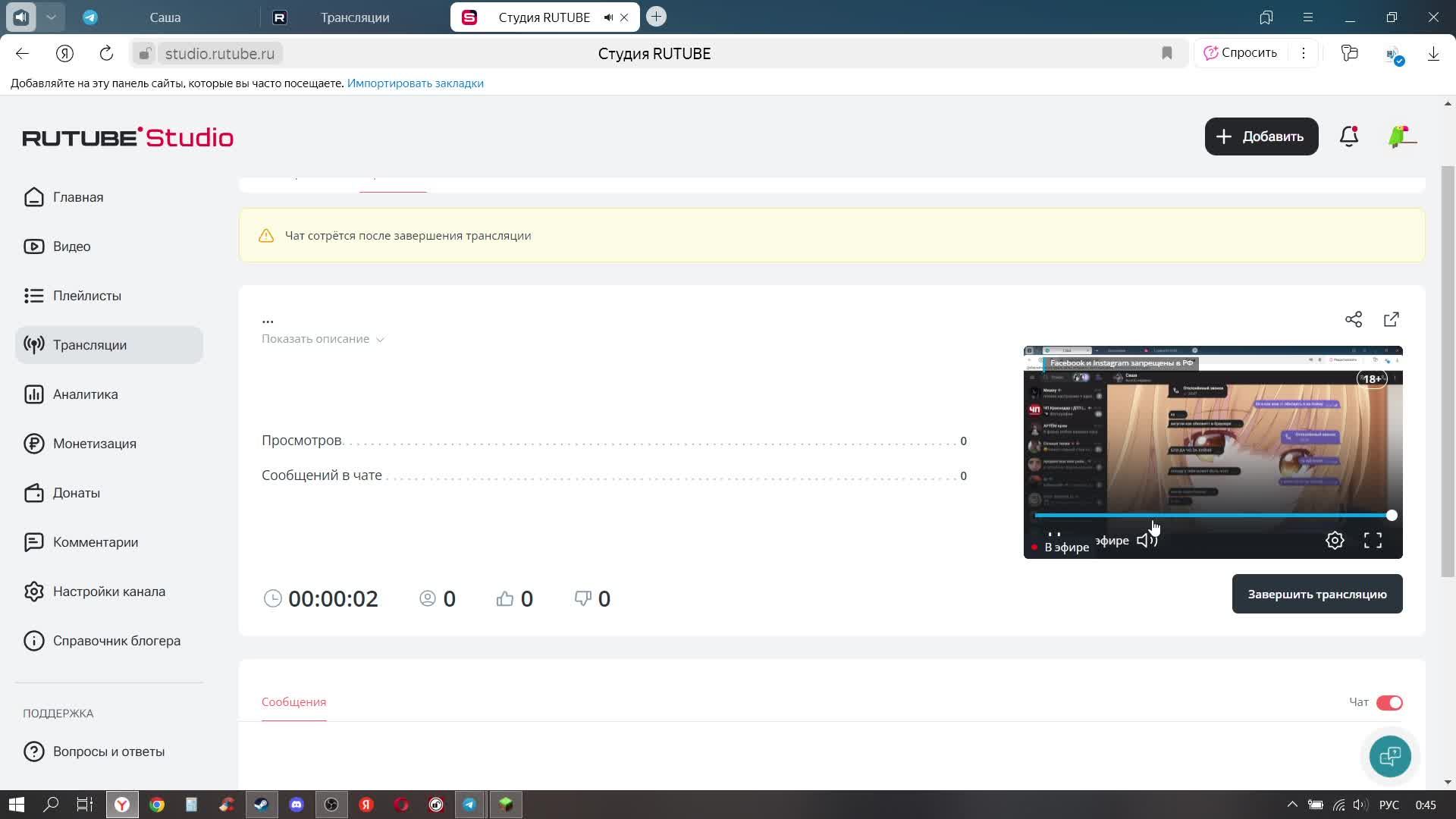The image size is (1456, 819).
Task: Click Импортировать закладки link
Action: coord(415,83)
